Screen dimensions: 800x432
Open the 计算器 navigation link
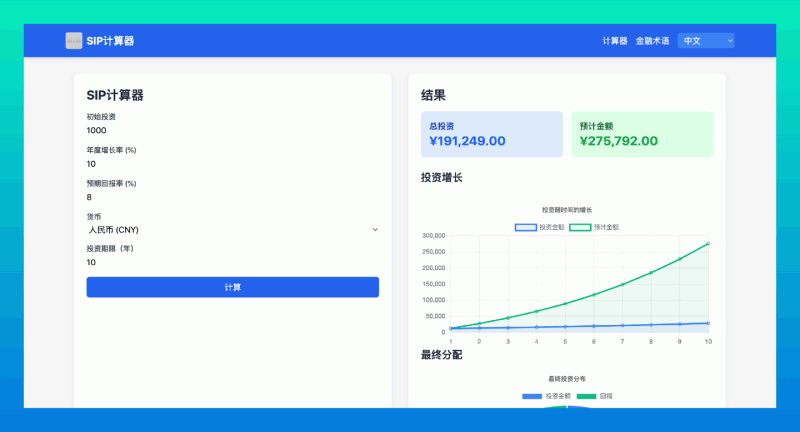point(614,41)
